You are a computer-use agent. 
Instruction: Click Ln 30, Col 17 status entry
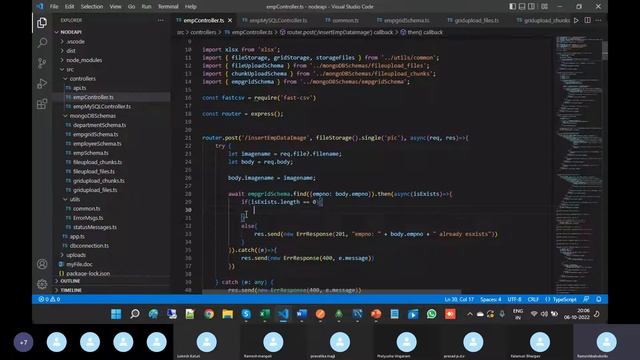[x=459, y=299]
